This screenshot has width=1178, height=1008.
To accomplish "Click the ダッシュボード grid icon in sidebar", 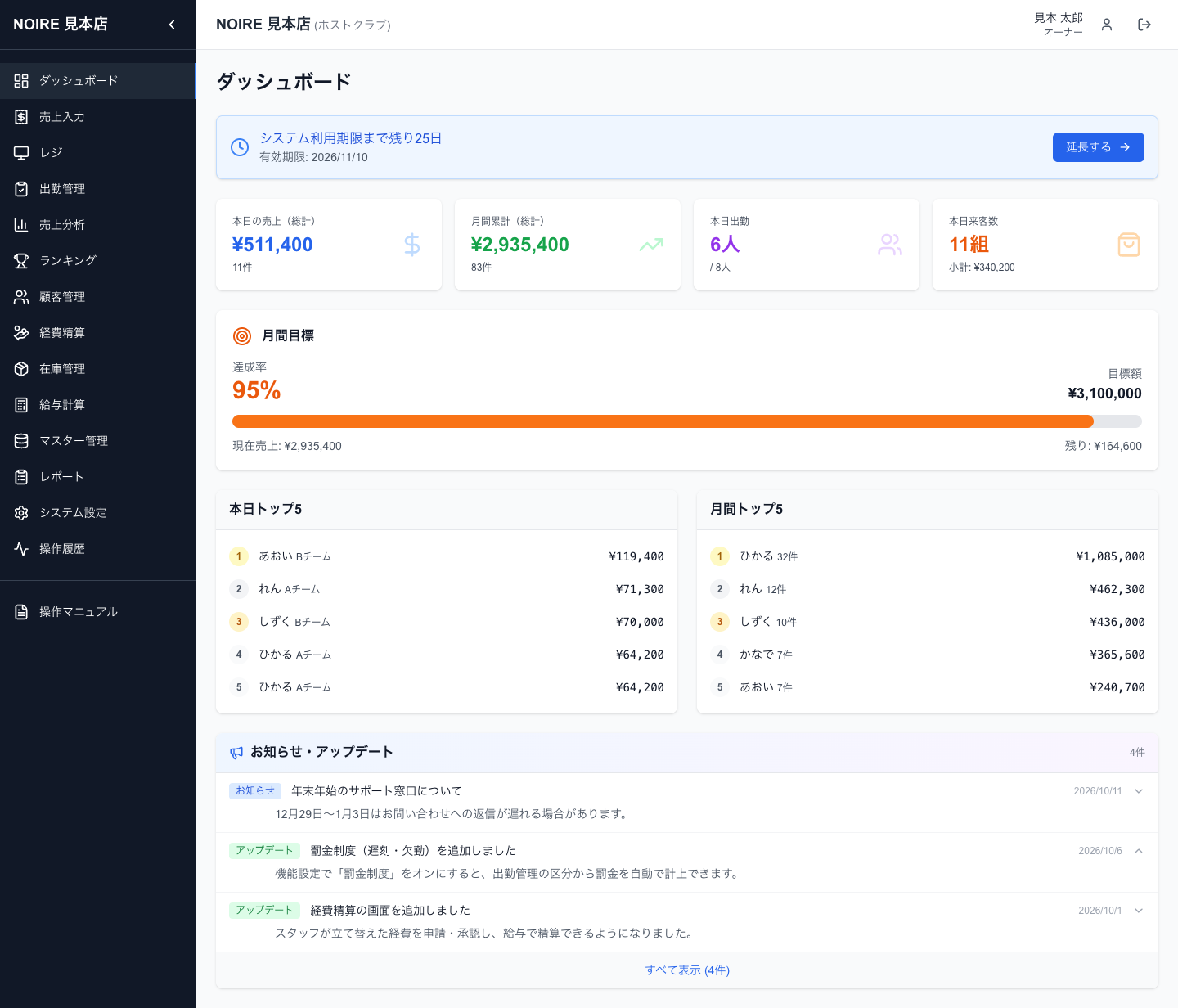I will click(x=21, y=81).
